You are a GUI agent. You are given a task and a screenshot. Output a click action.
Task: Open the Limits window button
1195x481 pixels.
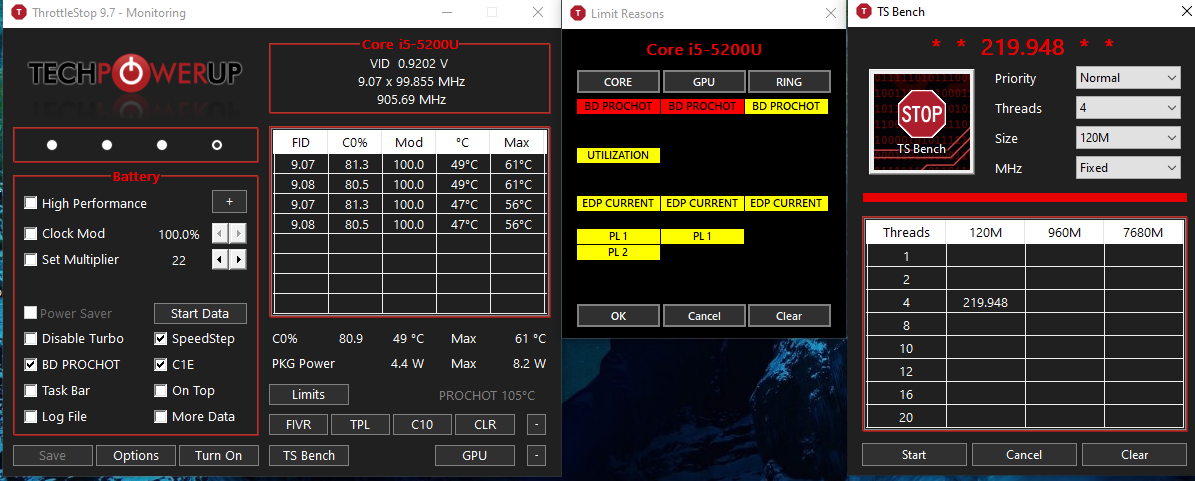[x=309, y=394]
